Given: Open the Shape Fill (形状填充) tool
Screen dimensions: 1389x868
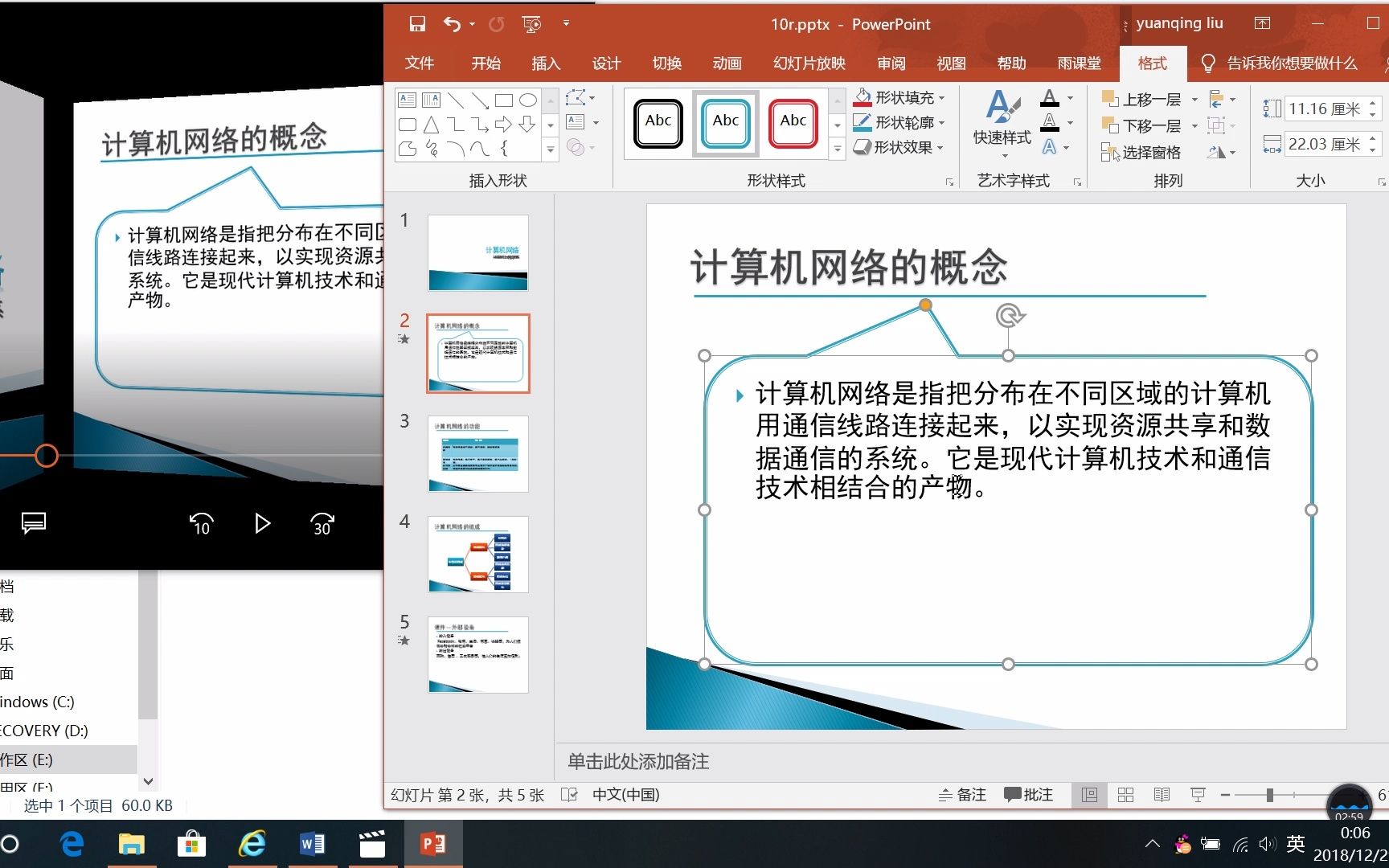Looking at the screenshot, I should click(897, 97).
